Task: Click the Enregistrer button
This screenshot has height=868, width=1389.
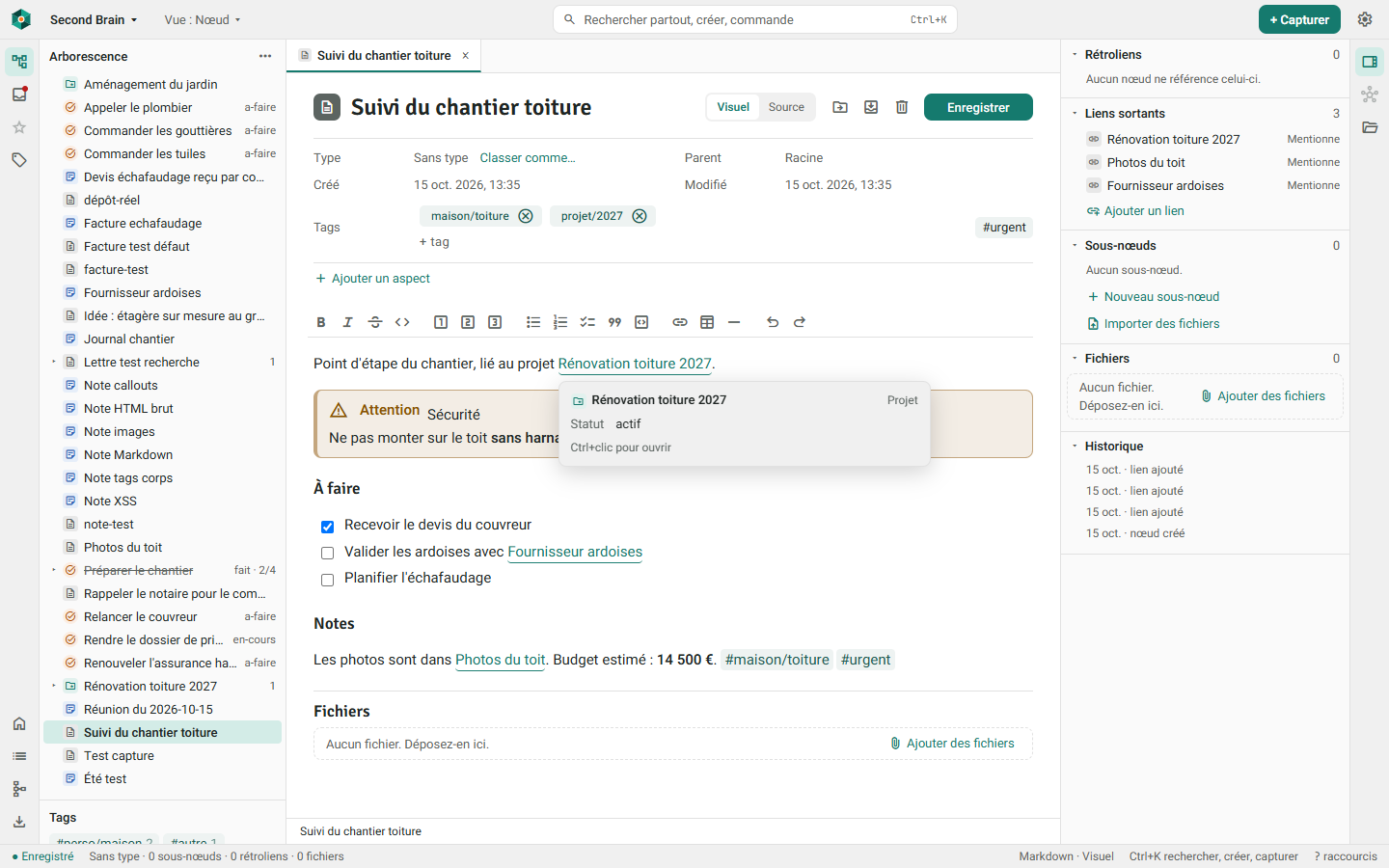Action: click(978, 107)
